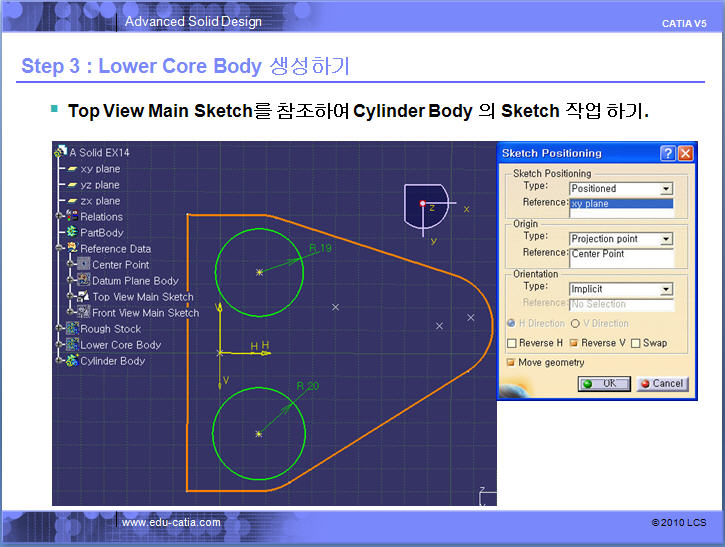
Task: Click the No Selection orientation reference field
Action: (621, 304)
